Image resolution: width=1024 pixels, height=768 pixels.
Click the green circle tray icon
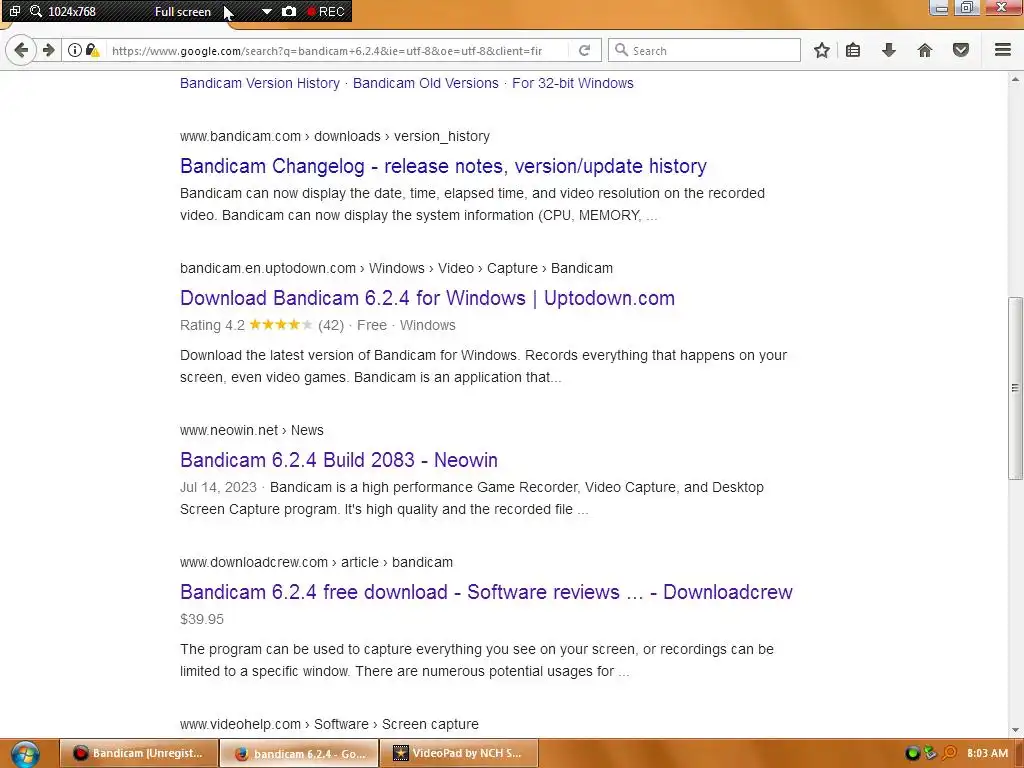[x=913, y=754]
